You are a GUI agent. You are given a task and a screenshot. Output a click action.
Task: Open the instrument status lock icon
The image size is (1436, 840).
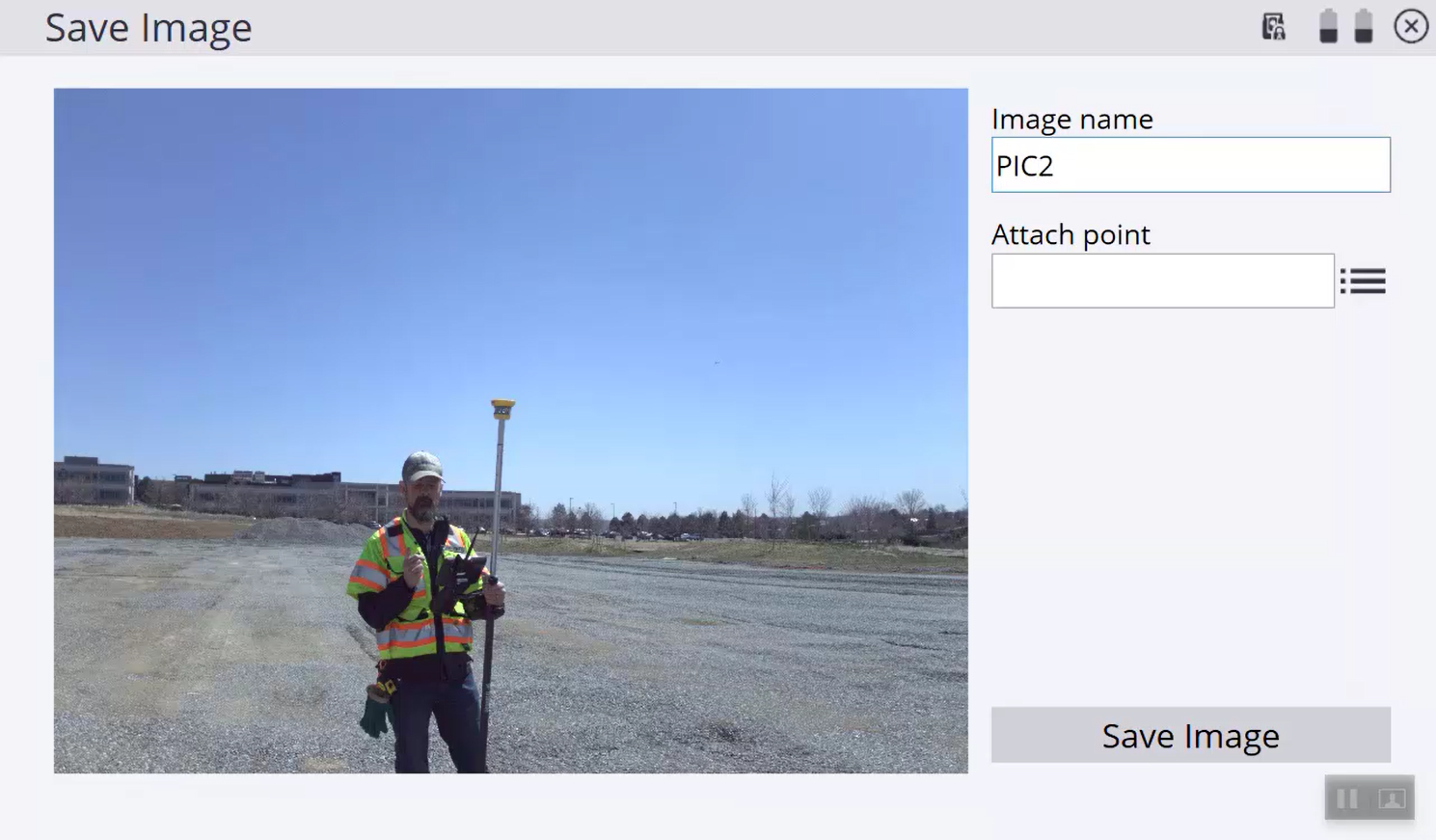[x=1274, y=27]
